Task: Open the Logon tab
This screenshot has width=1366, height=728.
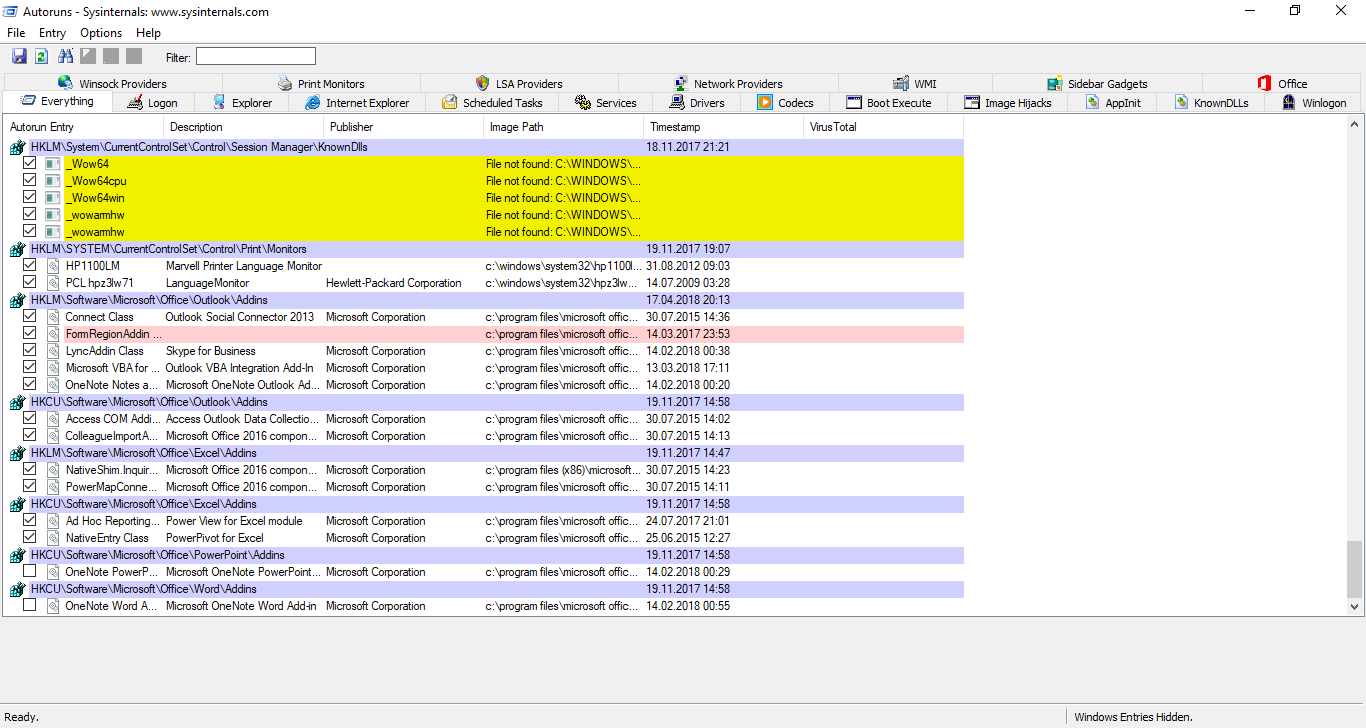Action: pyautogui.click(x=152, y=103)
